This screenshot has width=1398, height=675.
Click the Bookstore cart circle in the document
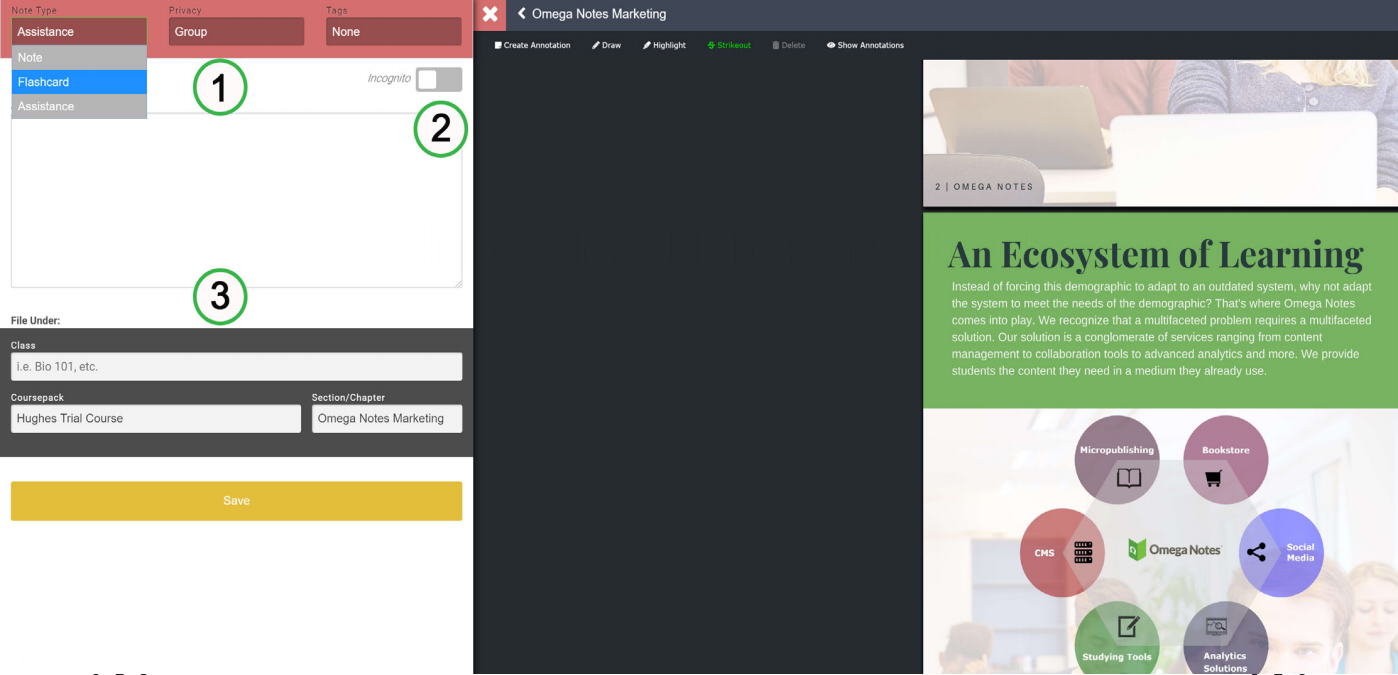1226,460
